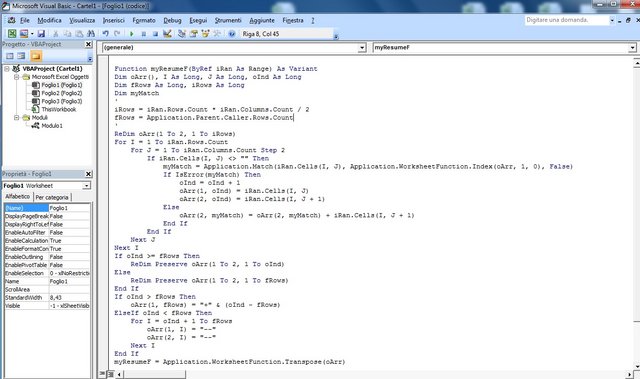Undo the last edit
The image size is (640, 379).
pos(106,34)
